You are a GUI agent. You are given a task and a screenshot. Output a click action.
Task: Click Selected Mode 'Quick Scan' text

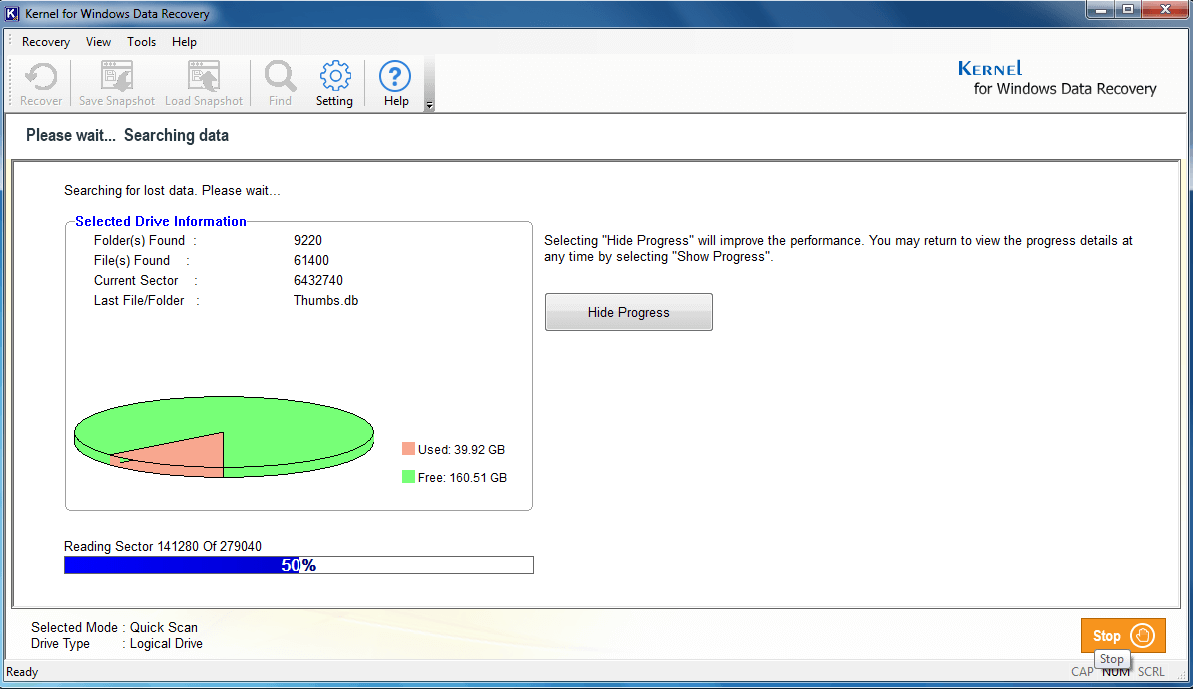point(164,627)
